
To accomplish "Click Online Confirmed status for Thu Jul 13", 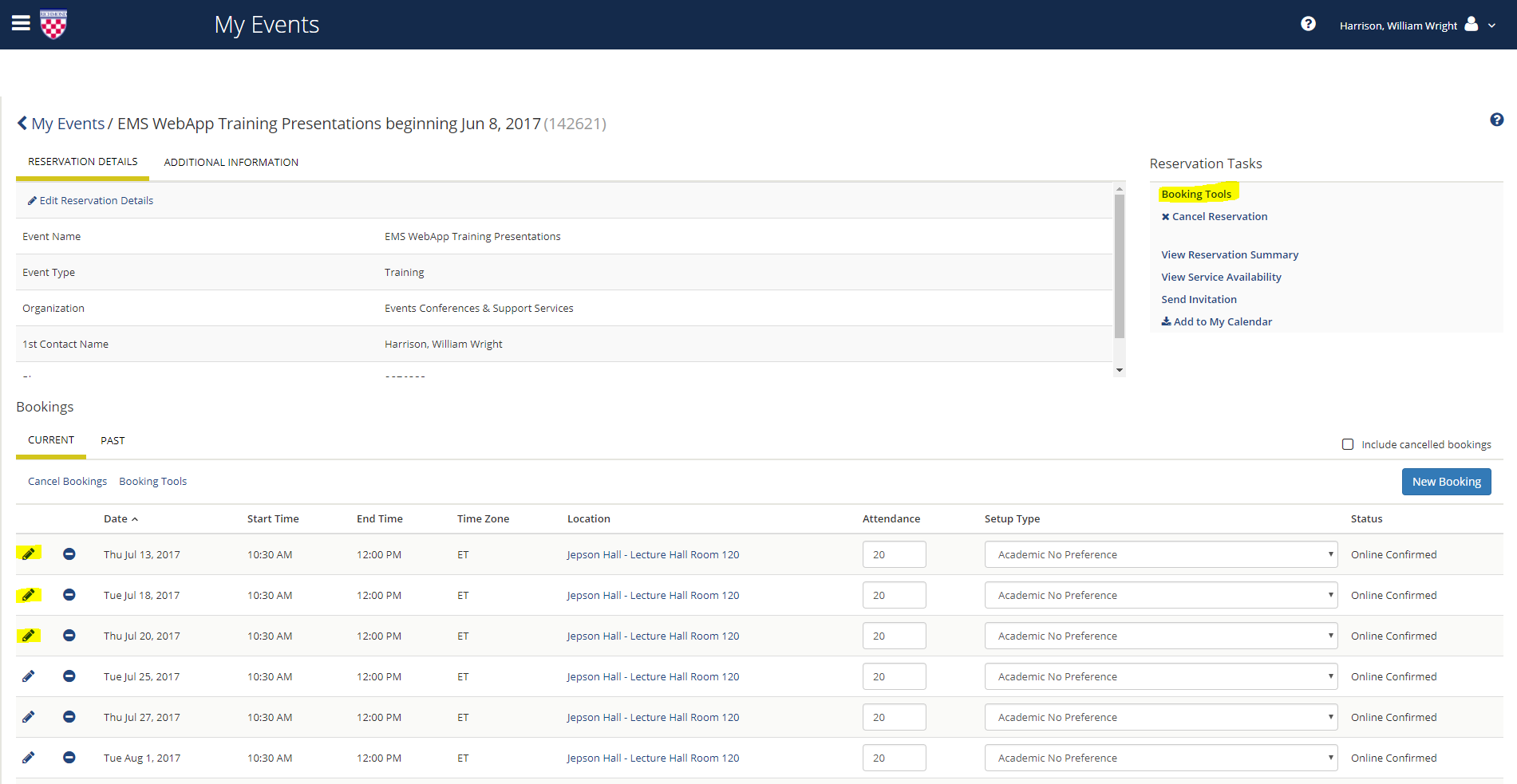I will coord(1393,554).
